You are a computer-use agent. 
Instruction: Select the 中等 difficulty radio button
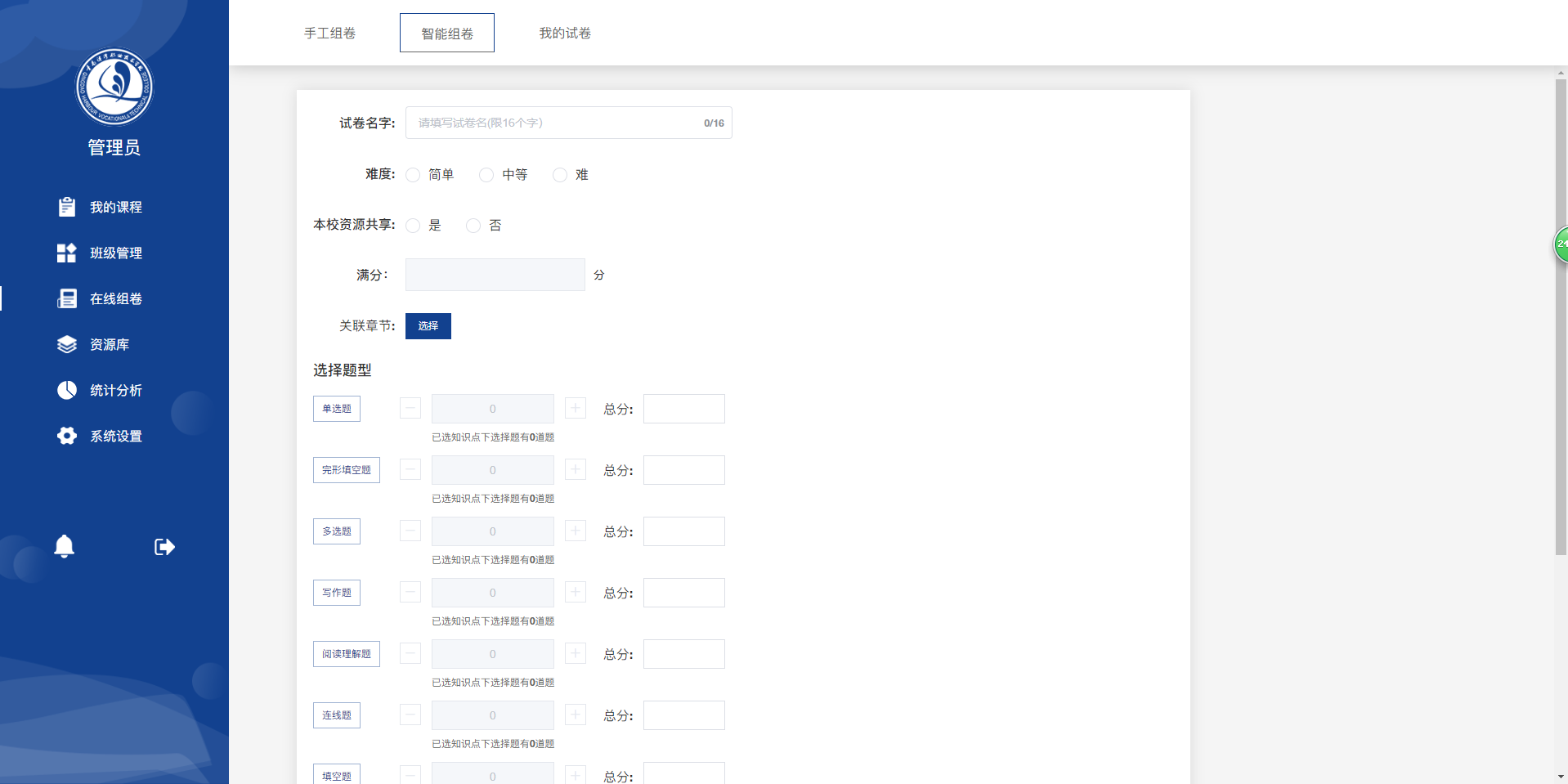pyautogui.click(x=486, y=175)
